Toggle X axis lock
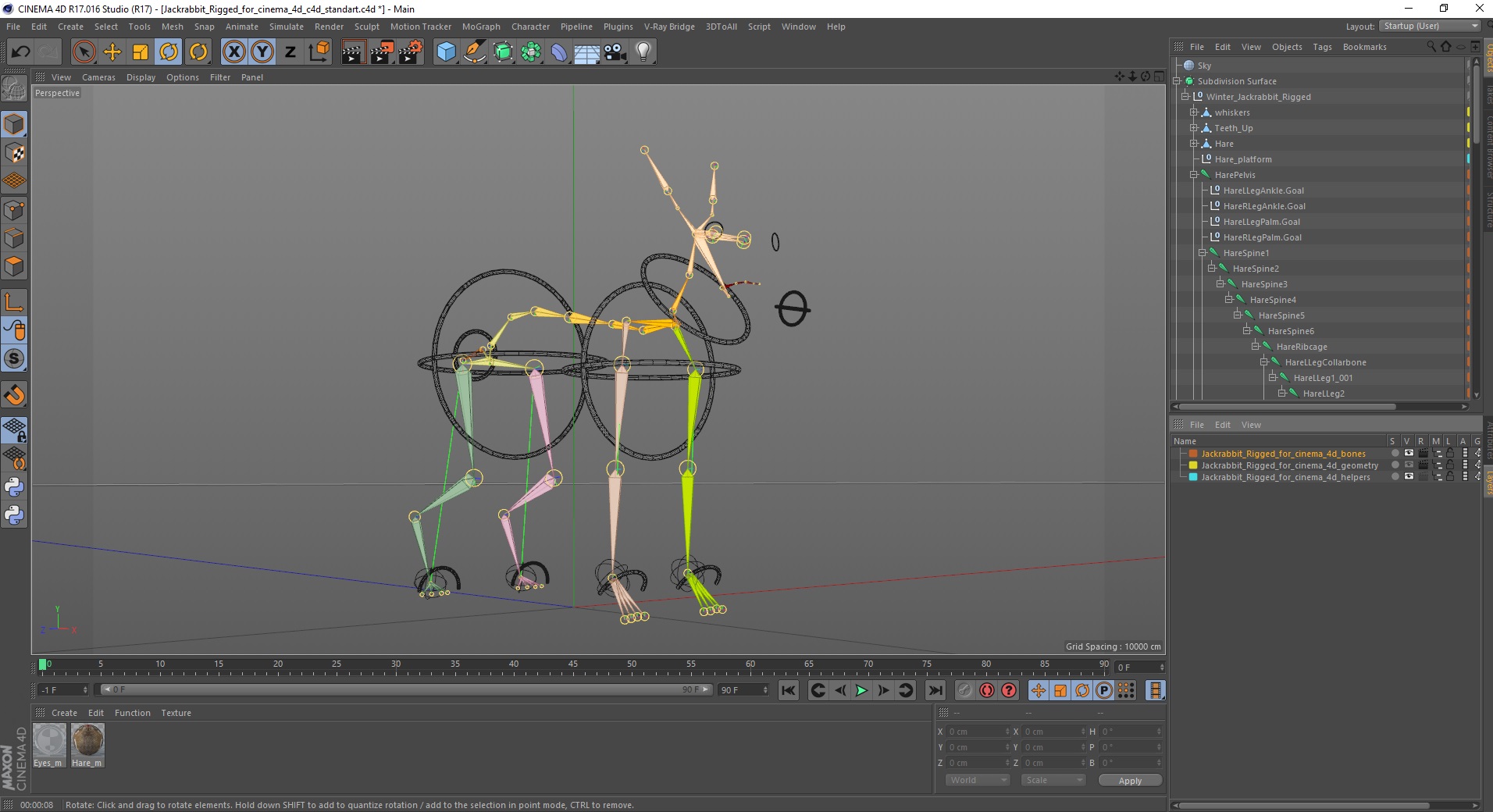 233,52
